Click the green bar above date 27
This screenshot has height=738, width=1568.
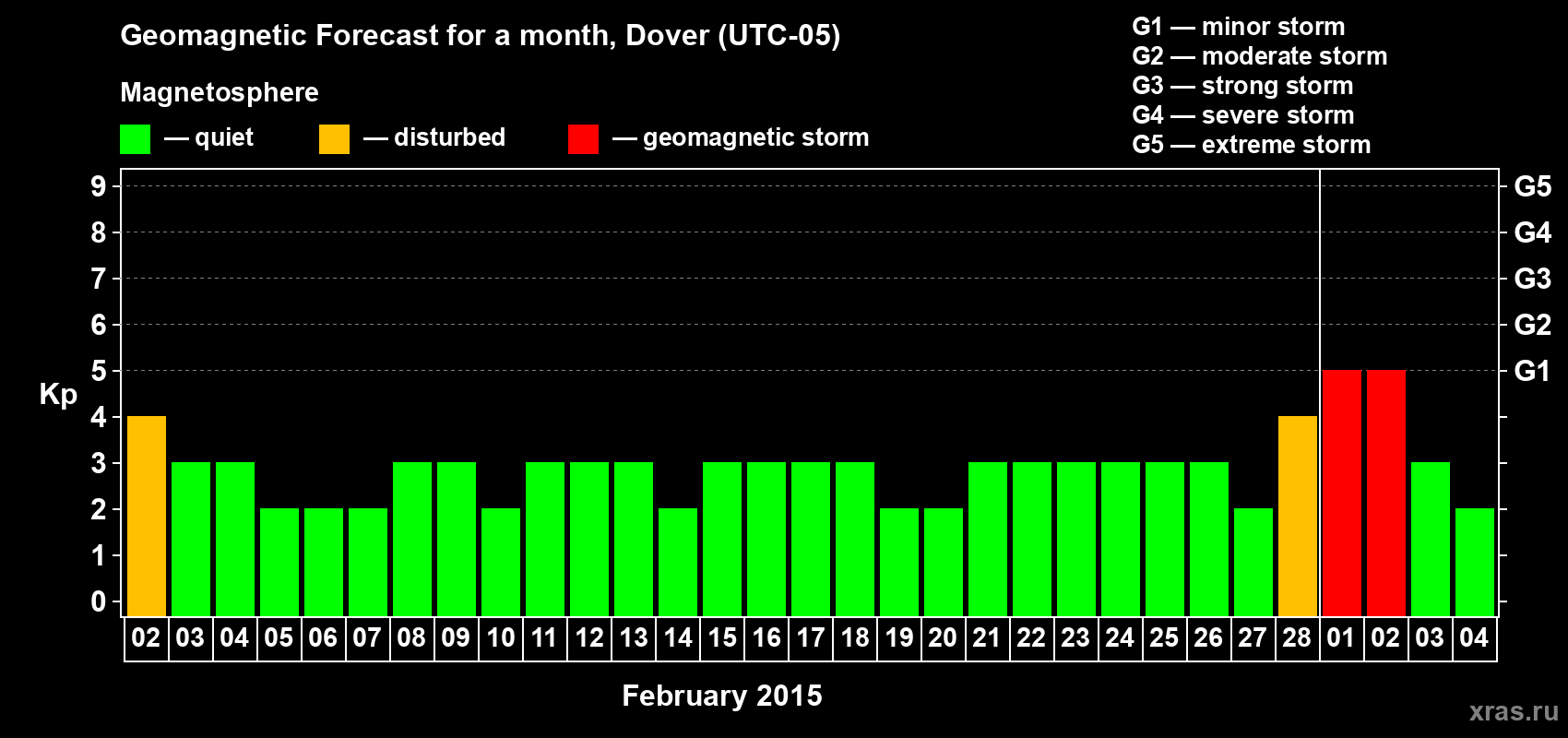tap(1253, 562)
